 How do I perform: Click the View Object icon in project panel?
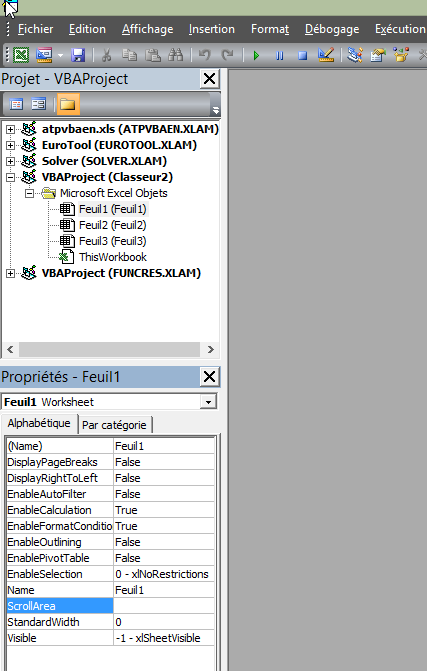pos(39,104)
